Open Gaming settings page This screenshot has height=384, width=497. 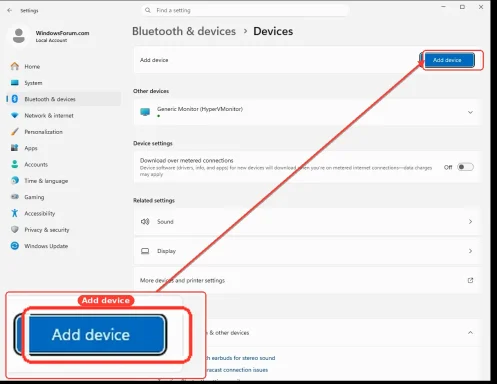click(64, 197)
